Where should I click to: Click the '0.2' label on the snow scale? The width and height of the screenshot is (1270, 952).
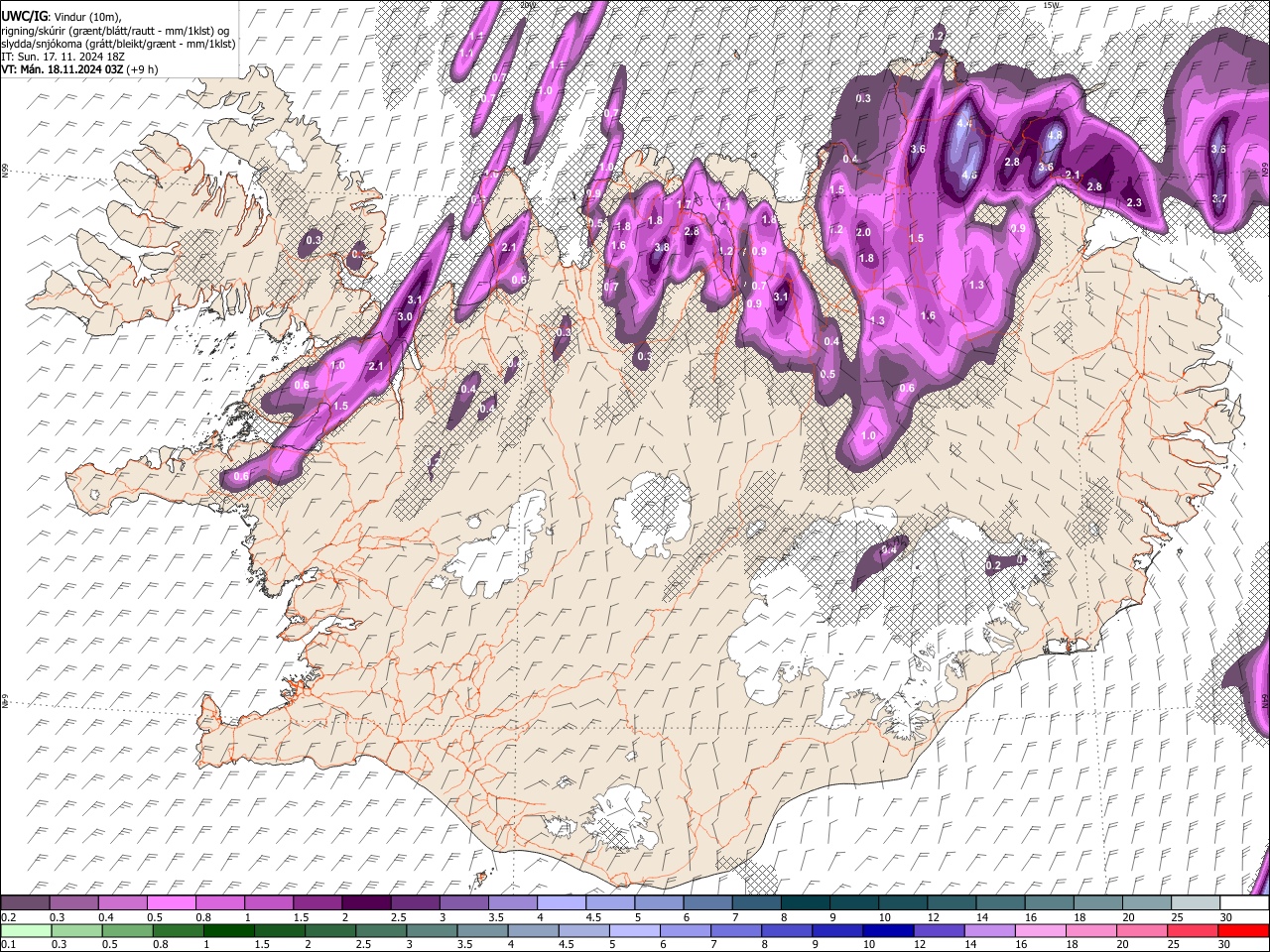tap(8, 917)
